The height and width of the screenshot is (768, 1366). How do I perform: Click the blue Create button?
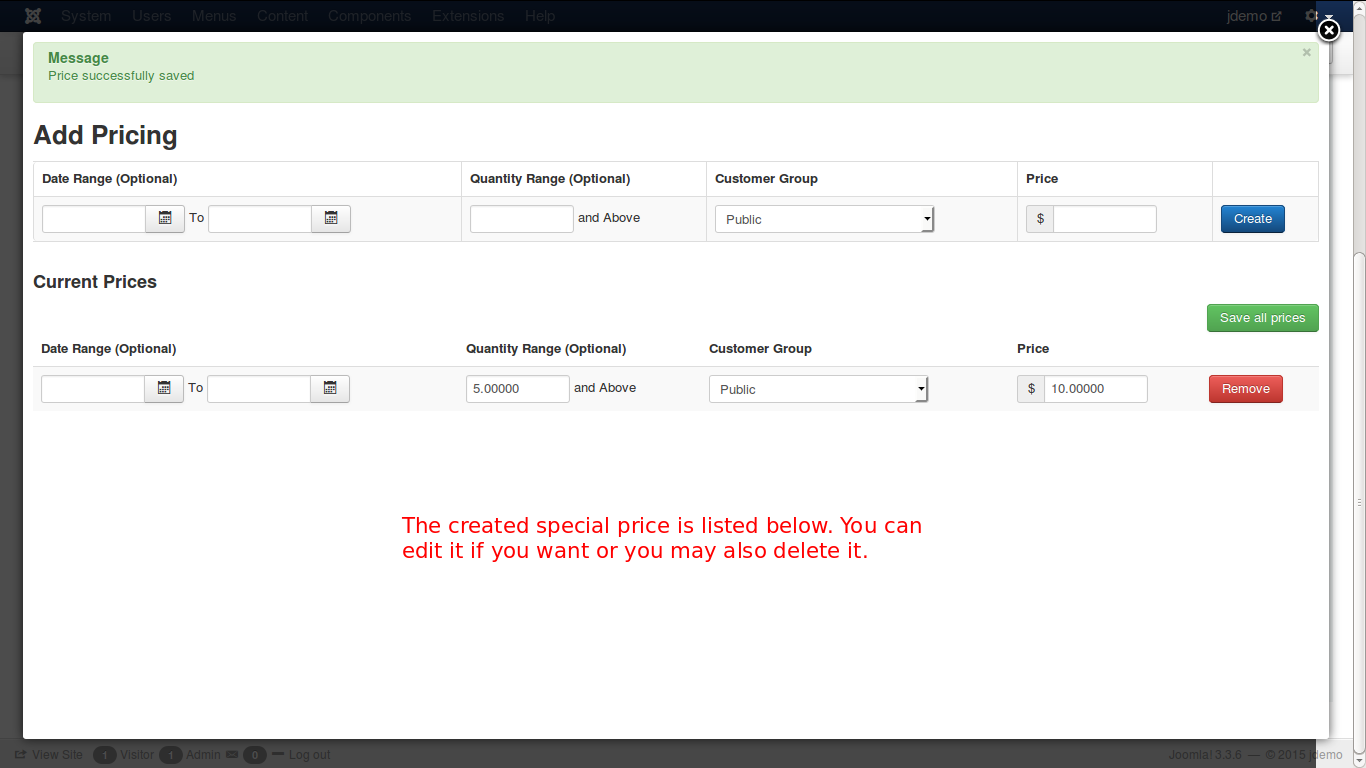coord(1252,219)
